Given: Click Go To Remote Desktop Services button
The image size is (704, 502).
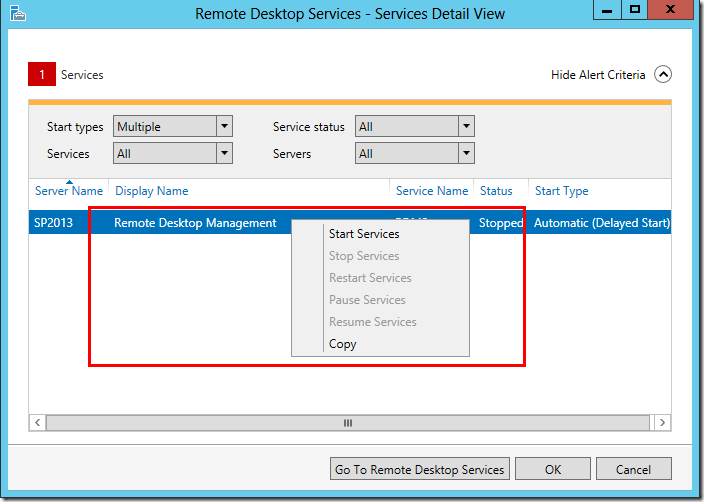Looking at the screenshot, I should 420,469.
